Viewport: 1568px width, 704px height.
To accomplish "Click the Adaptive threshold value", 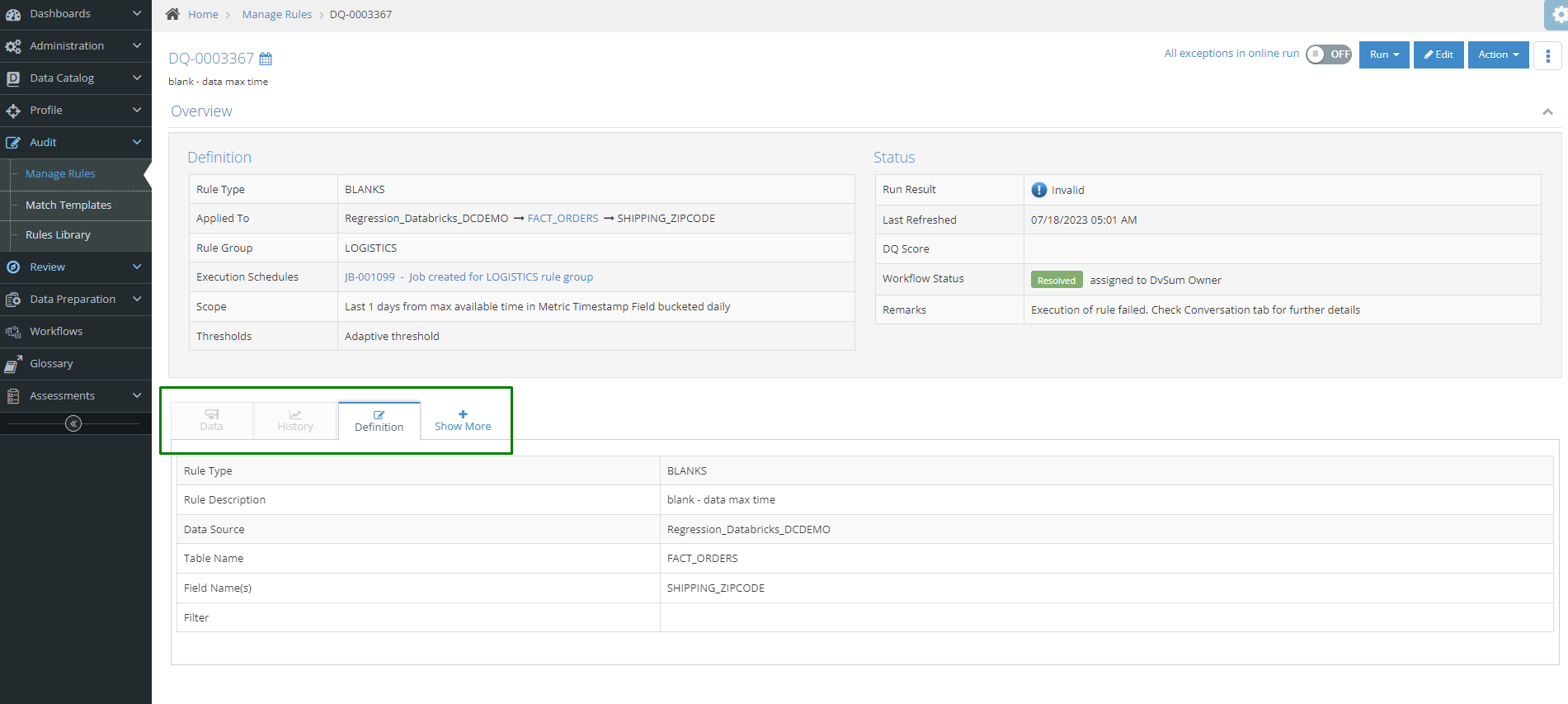I will [x=392, y=336].
